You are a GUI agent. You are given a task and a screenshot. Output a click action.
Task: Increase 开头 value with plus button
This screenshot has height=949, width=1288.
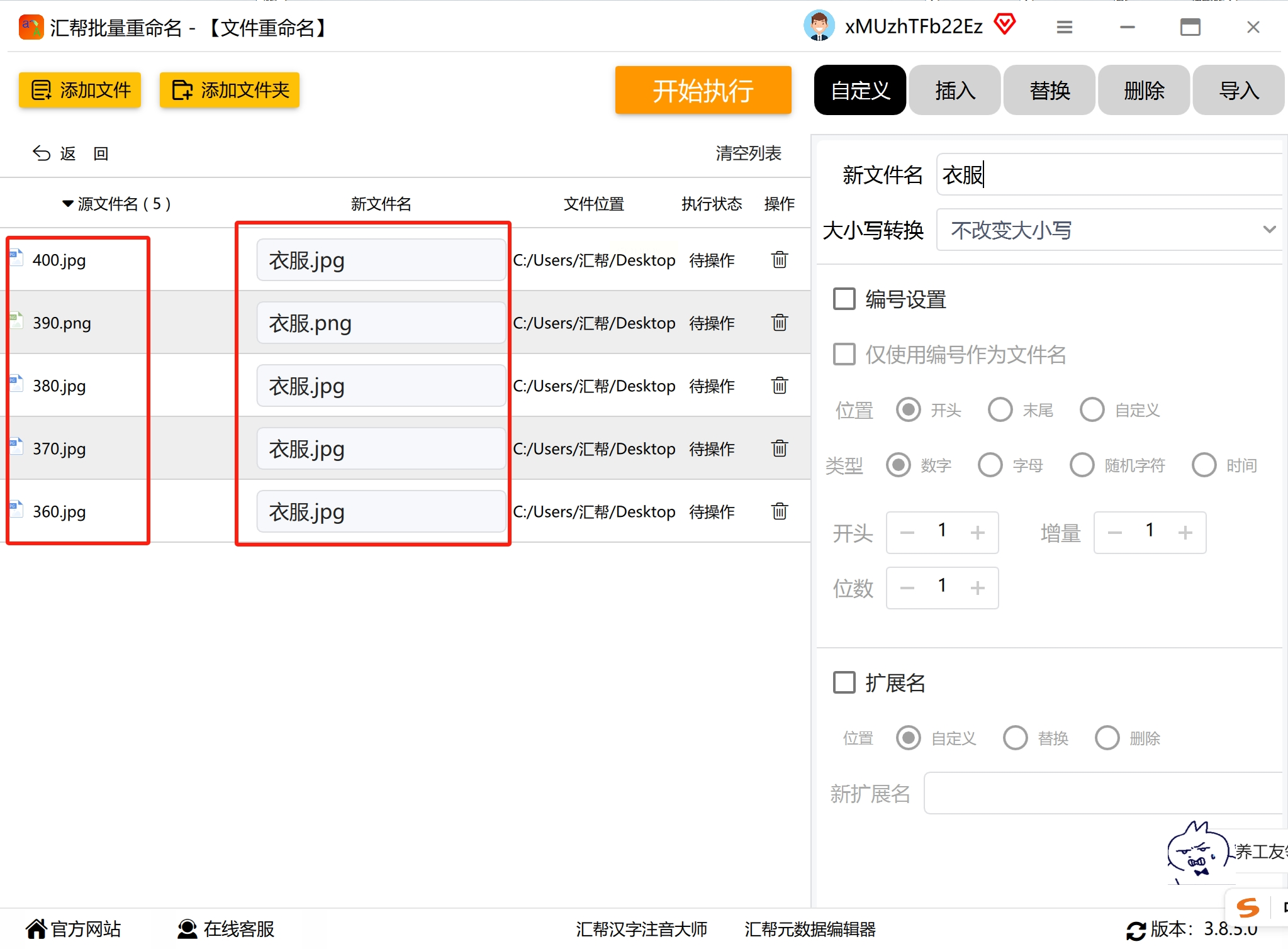click(977, 533)
